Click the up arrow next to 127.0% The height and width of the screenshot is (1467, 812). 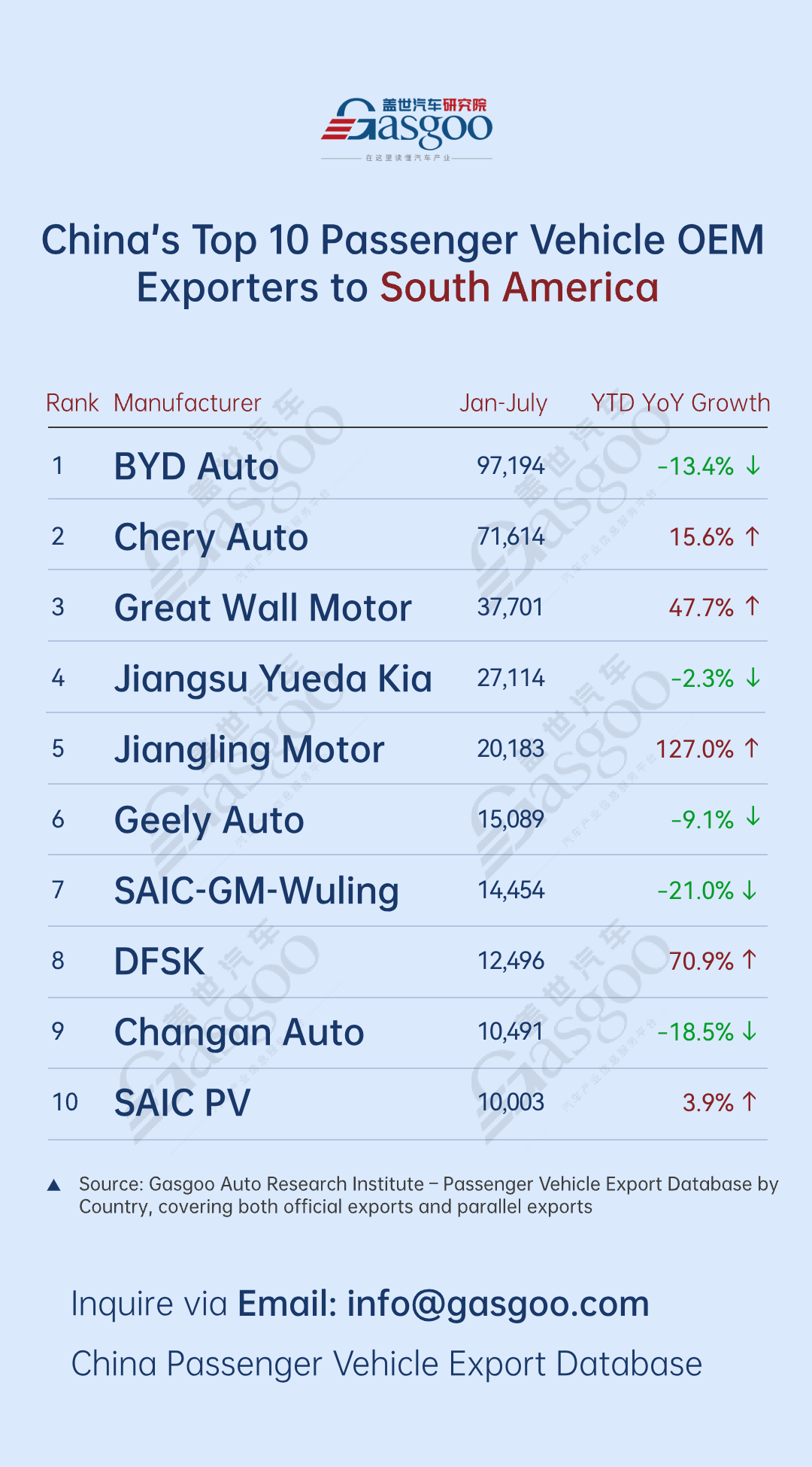[751, 749]
